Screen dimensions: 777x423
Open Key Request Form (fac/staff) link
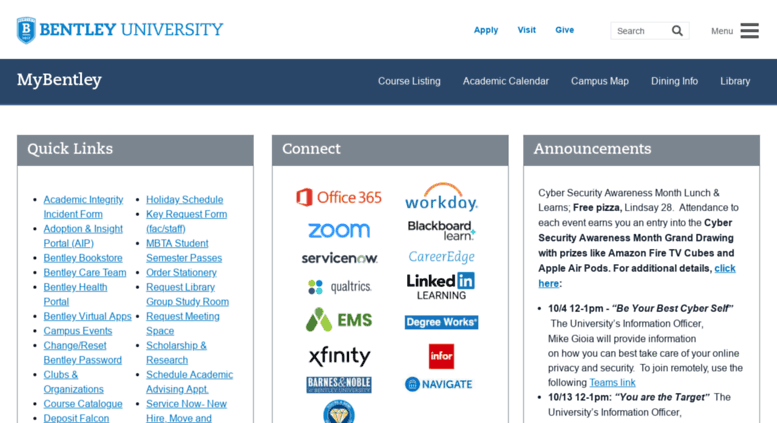click(186, 221)
